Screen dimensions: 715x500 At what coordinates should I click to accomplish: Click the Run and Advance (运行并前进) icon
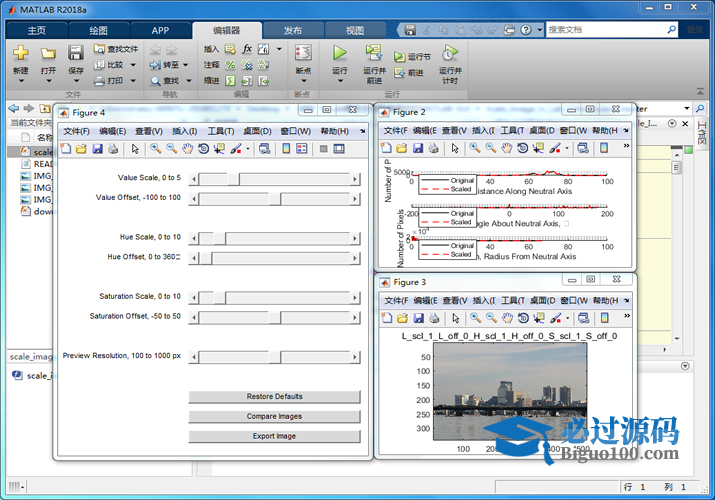(x=374, y=53)
